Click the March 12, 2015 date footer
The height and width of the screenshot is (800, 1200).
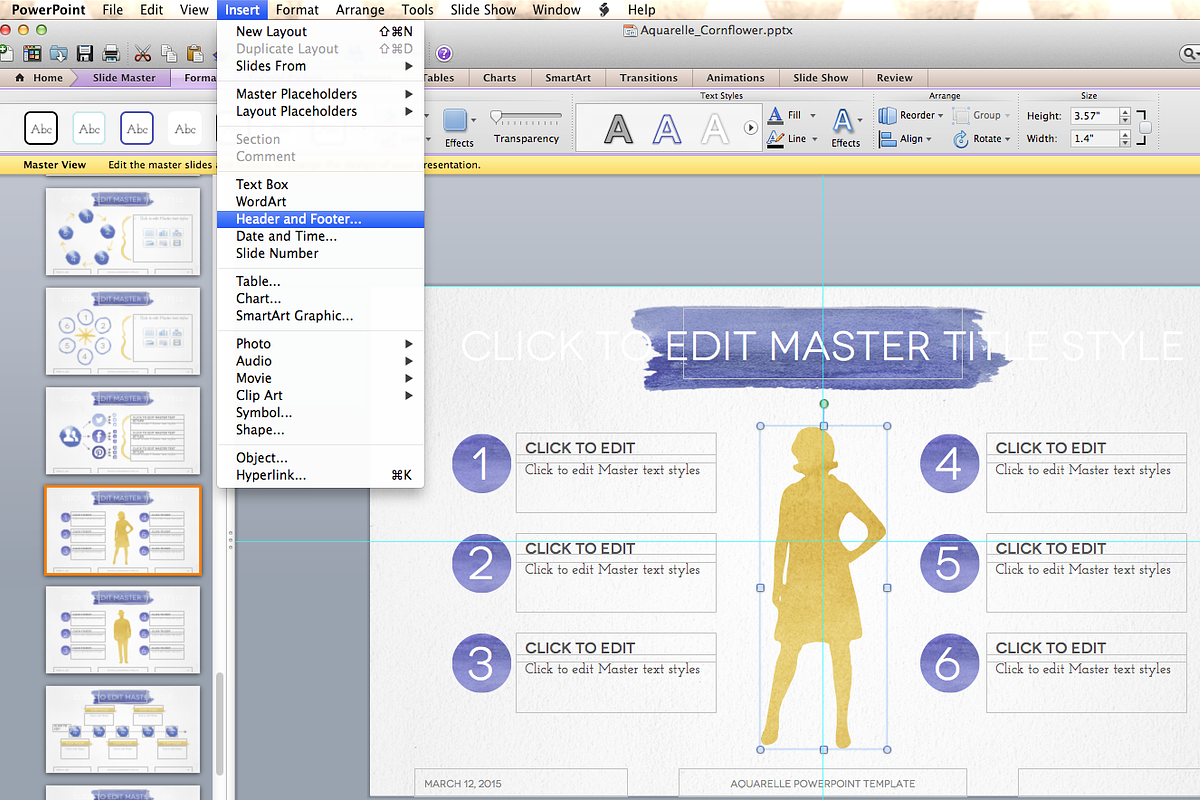click(521, 784)
